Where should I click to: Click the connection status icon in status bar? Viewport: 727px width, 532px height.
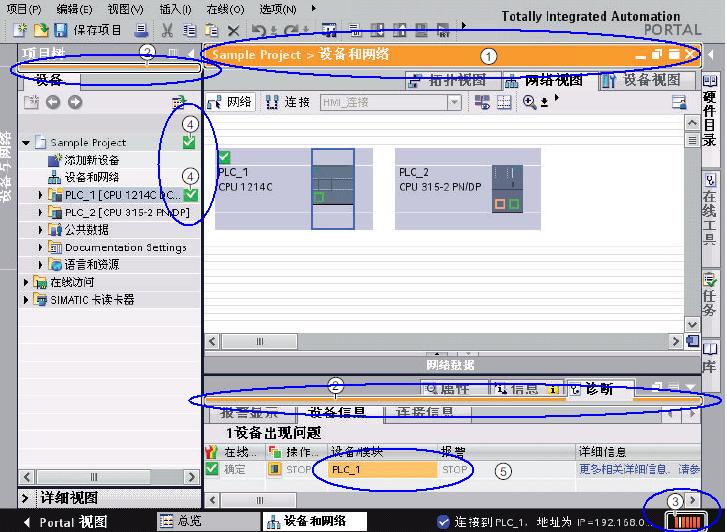[x=443, y=522]
